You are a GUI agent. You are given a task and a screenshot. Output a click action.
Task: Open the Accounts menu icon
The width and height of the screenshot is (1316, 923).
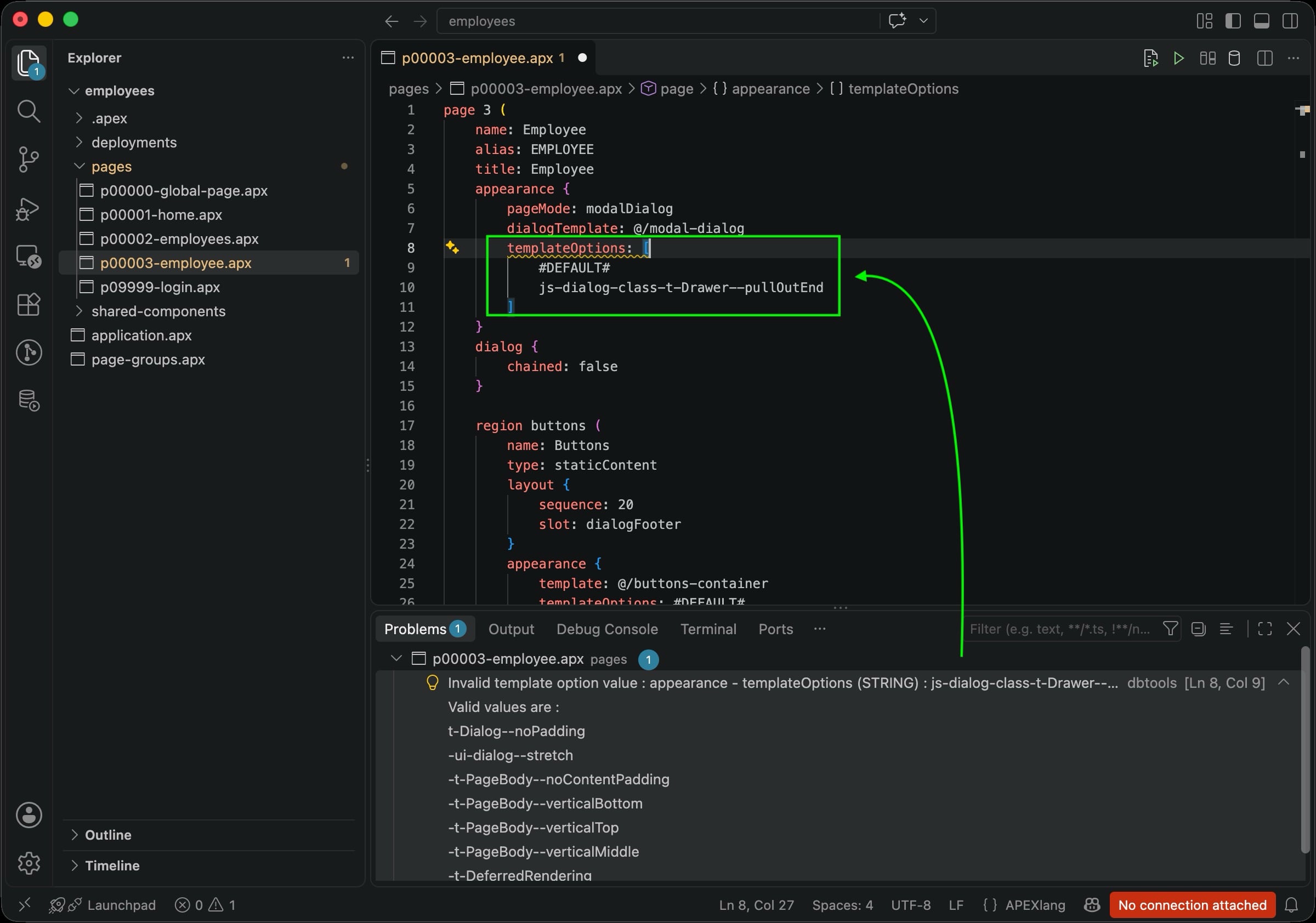(28, 814)
